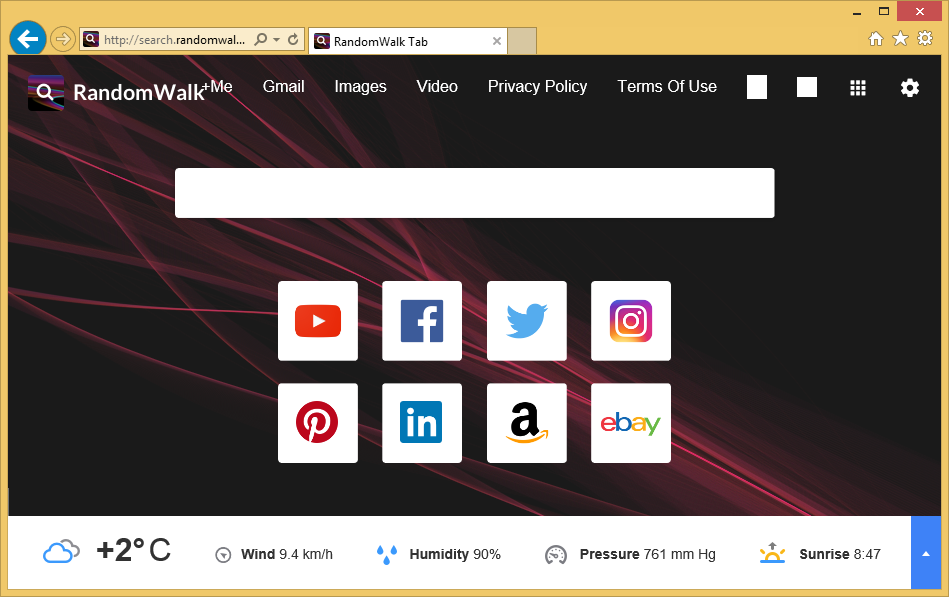
Task: Open browser Tools gear icon
Action: click(x=925, y=38)
